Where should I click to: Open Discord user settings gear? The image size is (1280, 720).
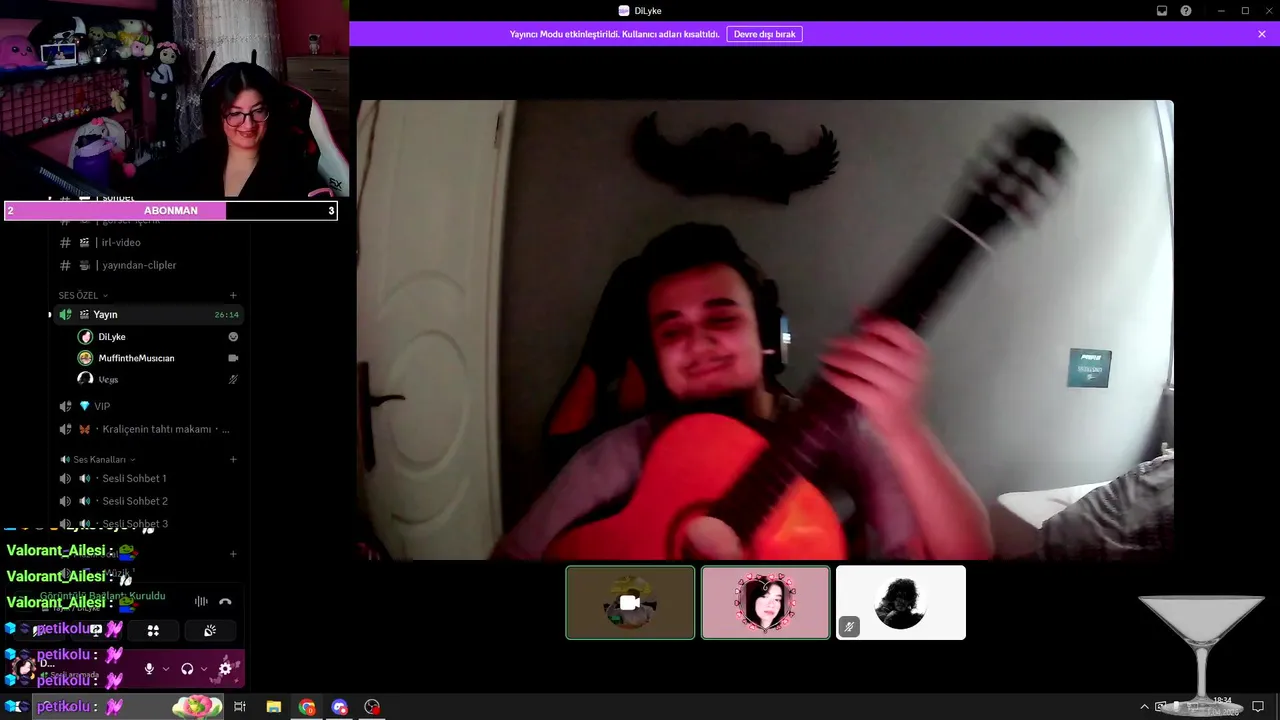(x=225, y=669)
